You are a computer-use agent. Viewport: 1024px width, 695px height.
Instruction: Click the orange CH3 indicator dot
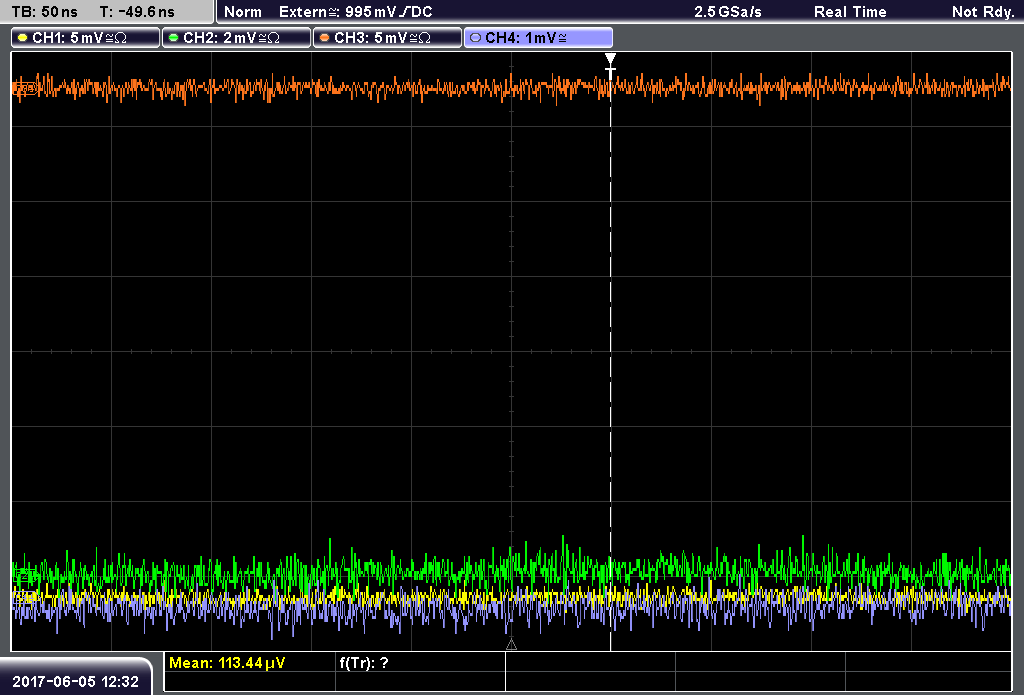click(x=324, y=38)
